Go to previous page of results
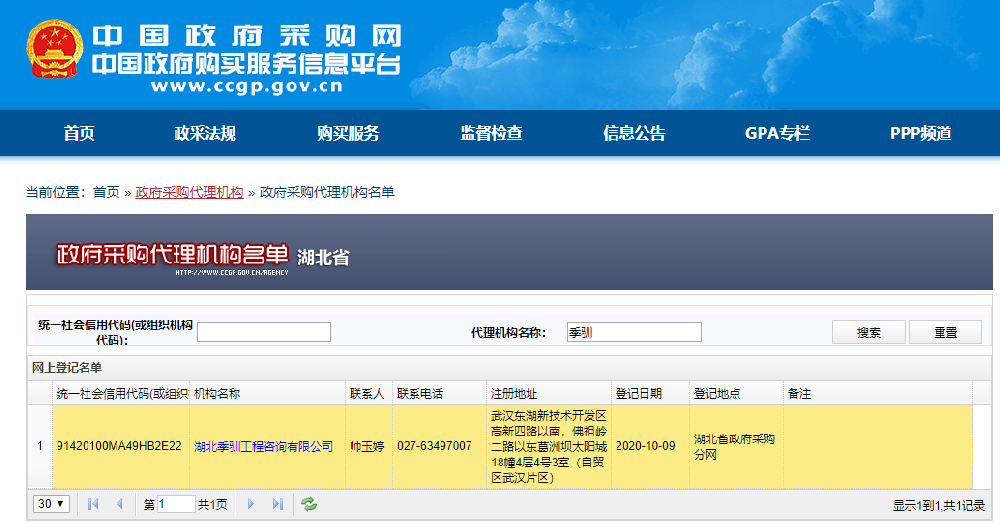 click(120, 504)
